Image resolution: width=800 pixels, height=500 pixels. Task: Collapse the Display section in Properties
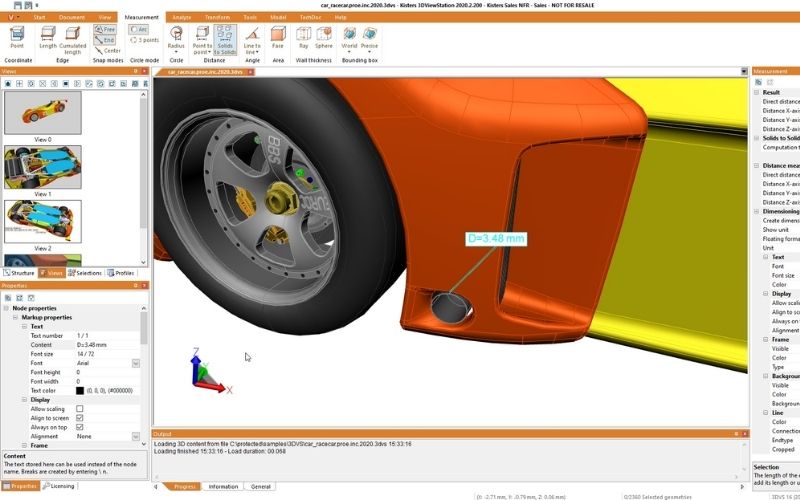point(24,400)
